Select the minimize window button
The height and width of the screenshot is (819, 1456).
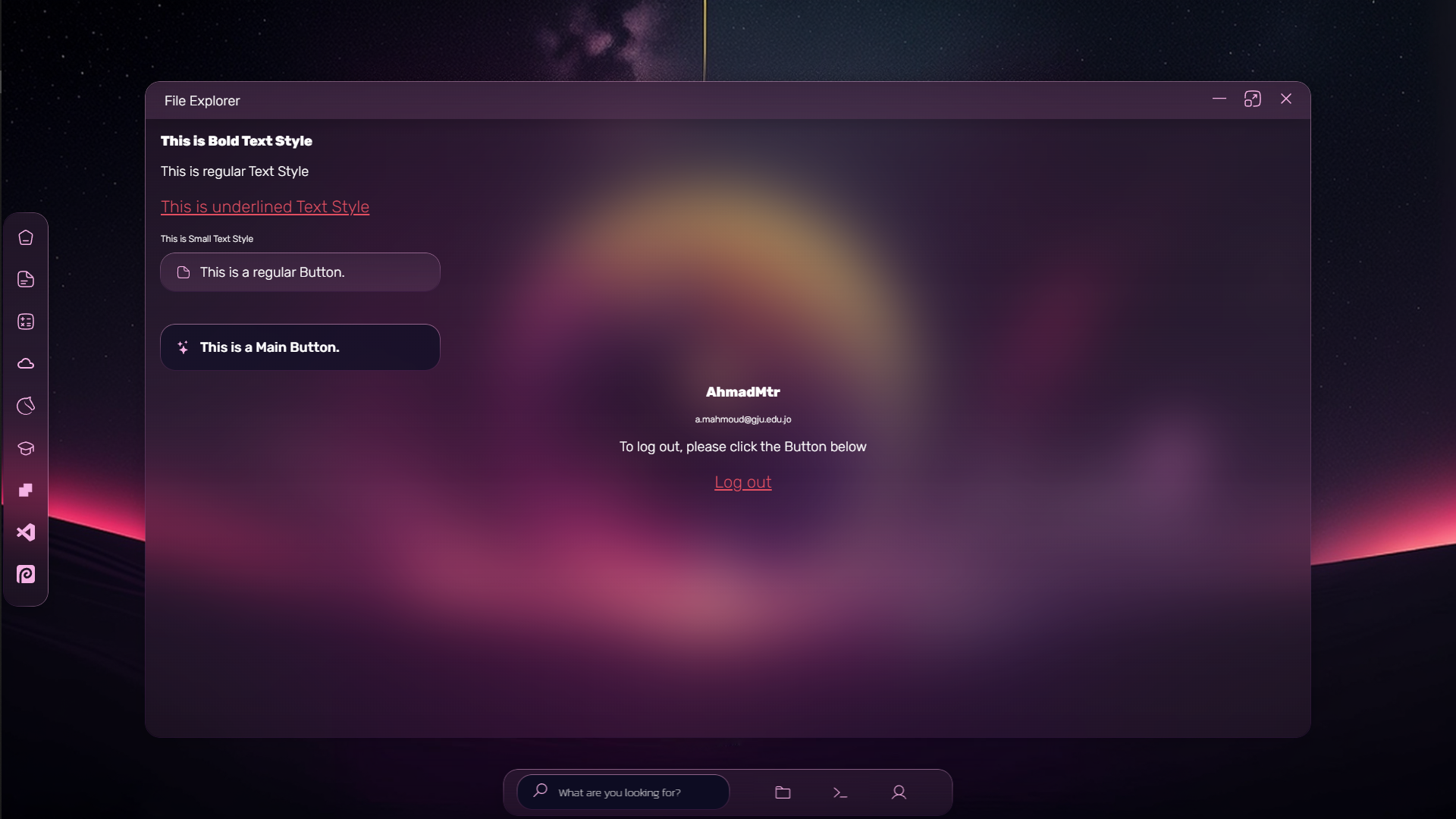[x=1219, y=100]
